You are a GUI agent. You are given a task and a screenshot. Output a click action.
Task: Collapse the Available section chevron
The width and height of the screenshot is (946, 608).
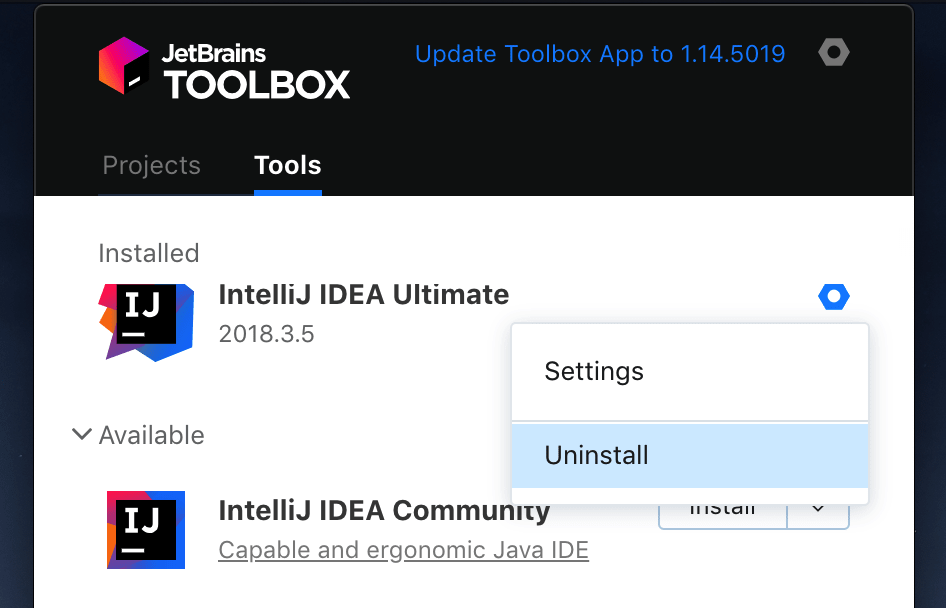point(81,434)
